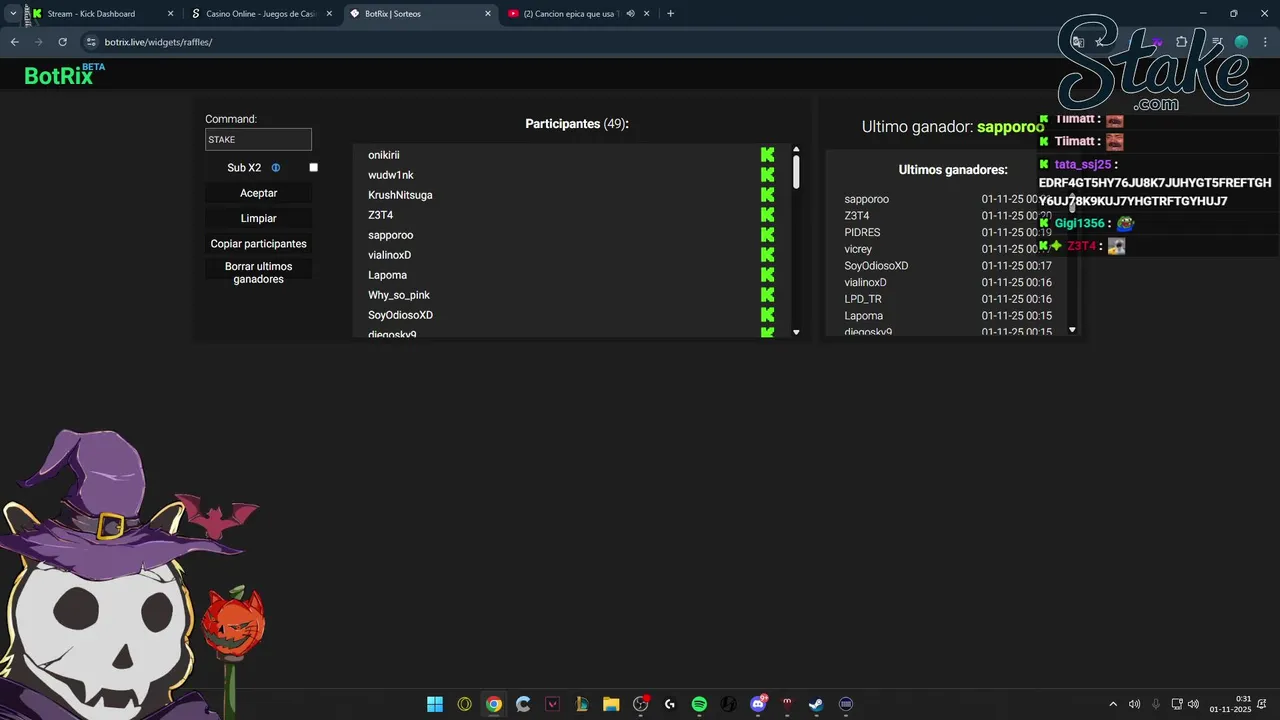This screenshot has width=1280, height=720.
Task: Click the Kick icon beside SoyOdiosoXD participant
Action: (767, 315)
